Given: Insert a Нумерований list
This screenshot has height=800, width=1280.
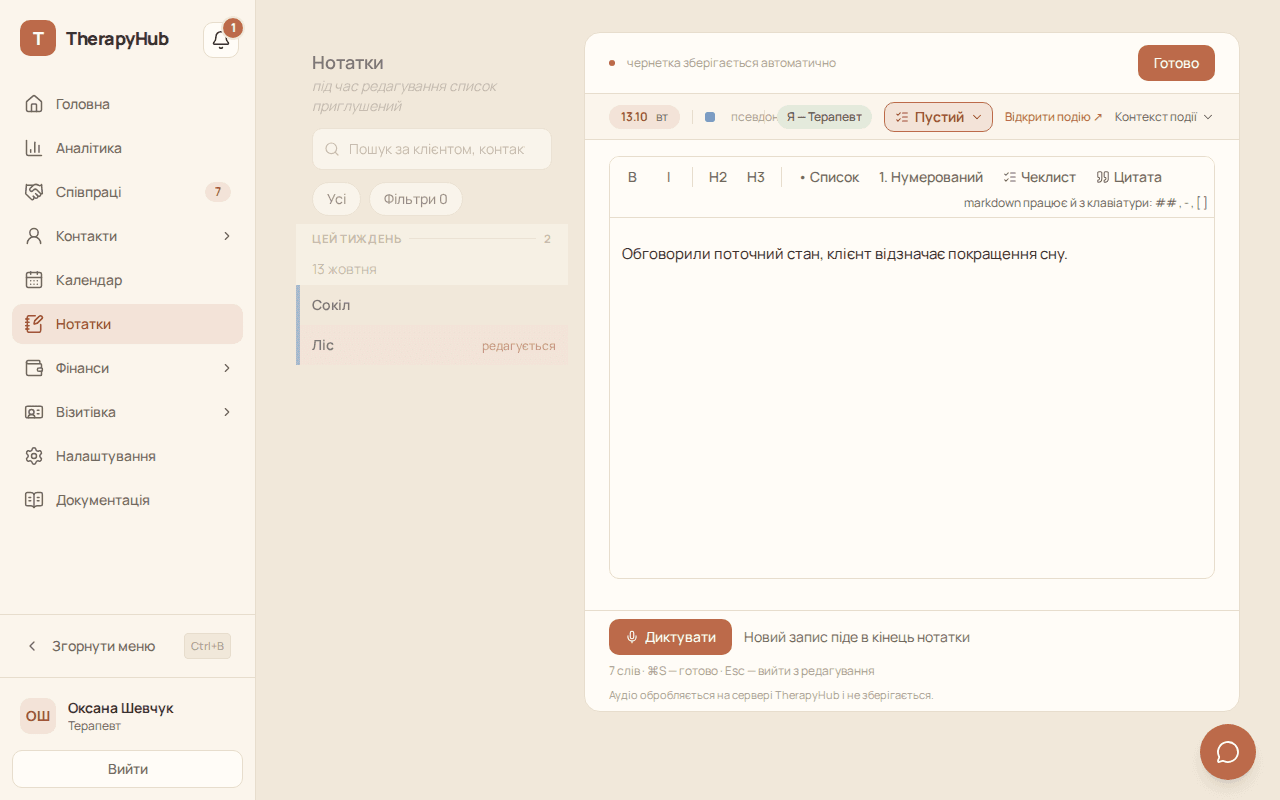Looking at the screenshot, I should coord(931,177).
